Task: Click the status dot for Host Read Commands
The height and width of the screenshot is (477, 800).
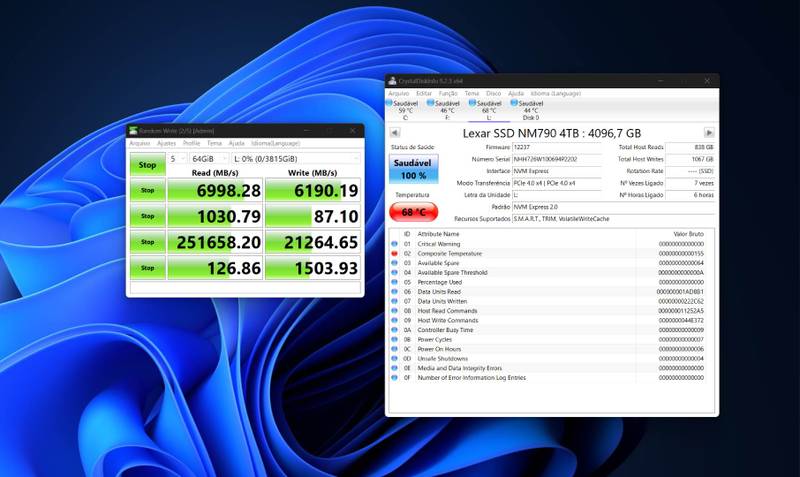Action: click(394, 311)
